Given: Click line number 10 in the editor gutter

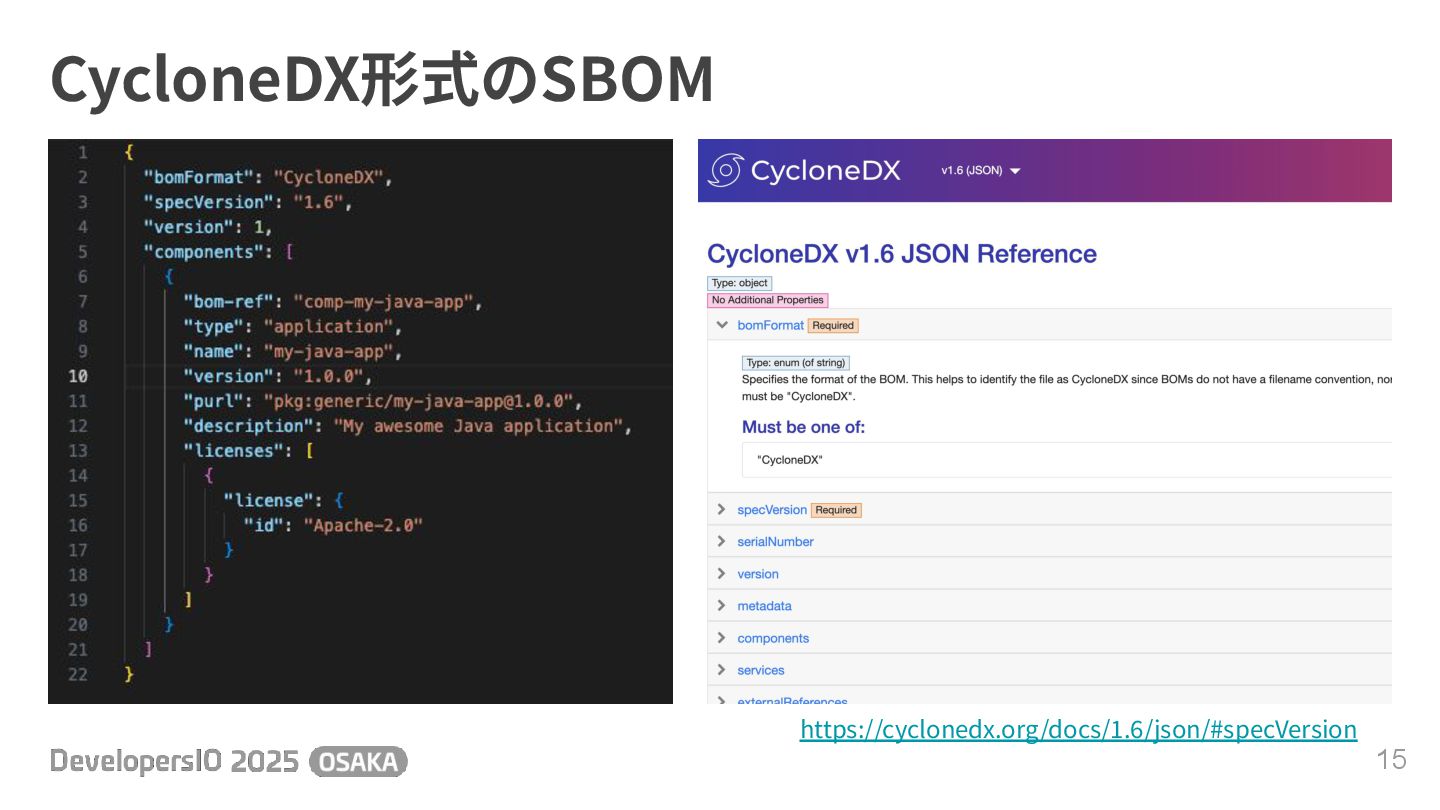Looking at the screenshot, I should 77,376.
